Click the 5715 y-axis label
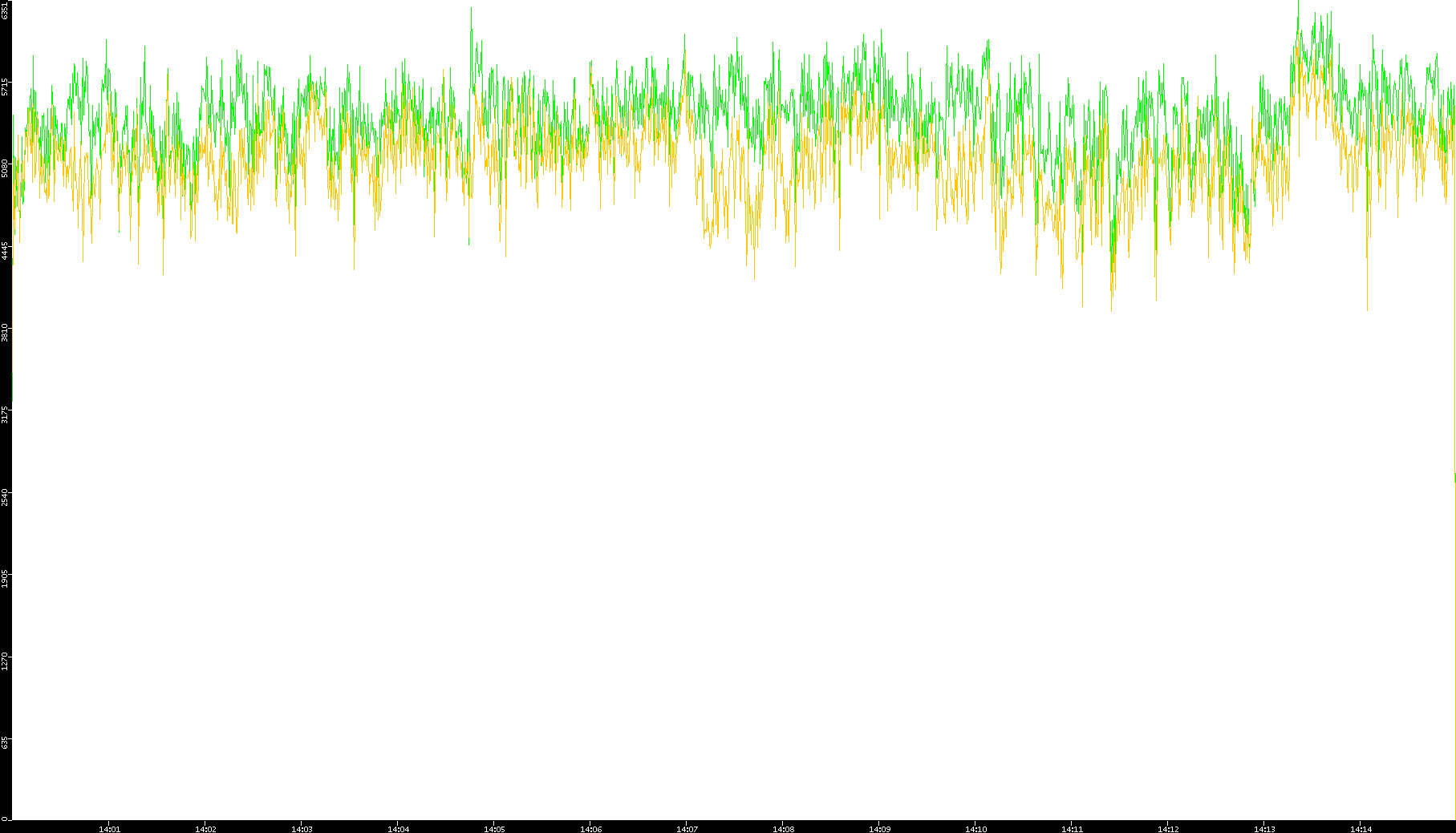This screenshot has width=1456, height=833. [5, 87]
